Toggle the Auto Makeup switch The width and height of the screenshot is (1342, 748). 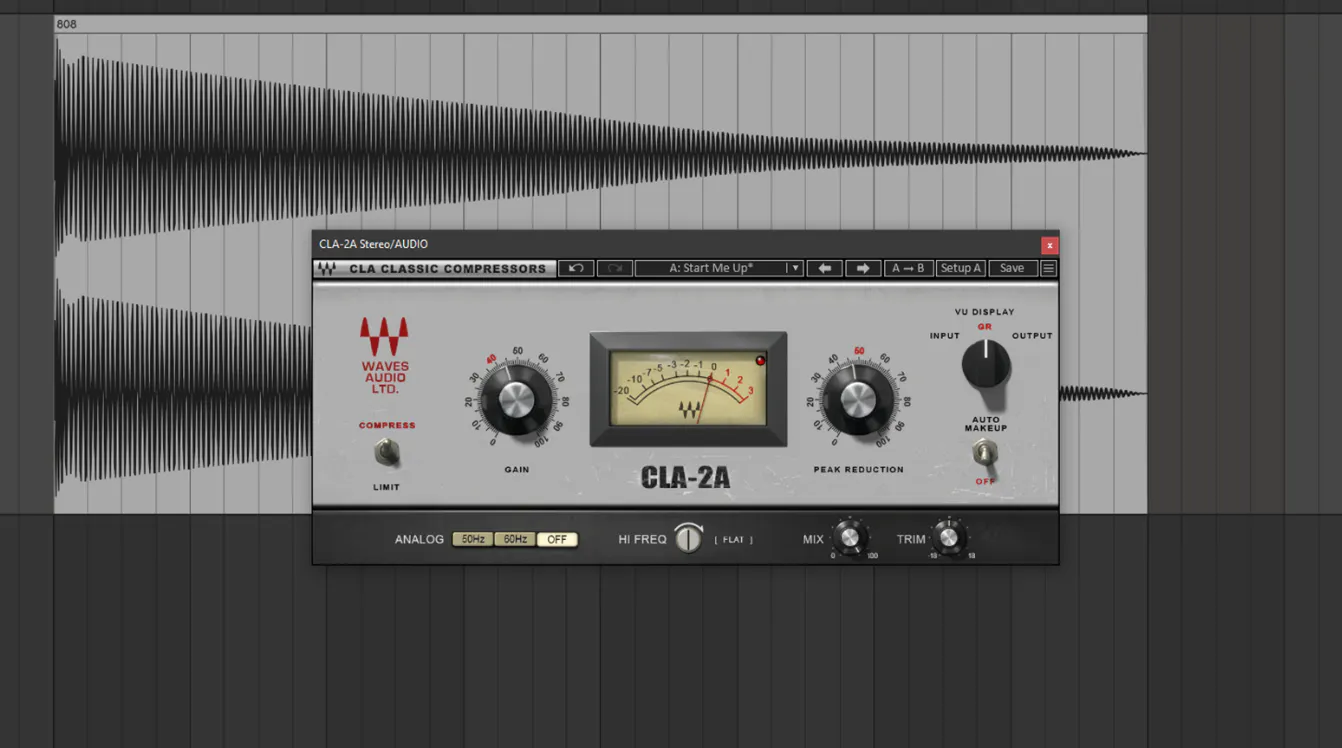tap(985, 453)
